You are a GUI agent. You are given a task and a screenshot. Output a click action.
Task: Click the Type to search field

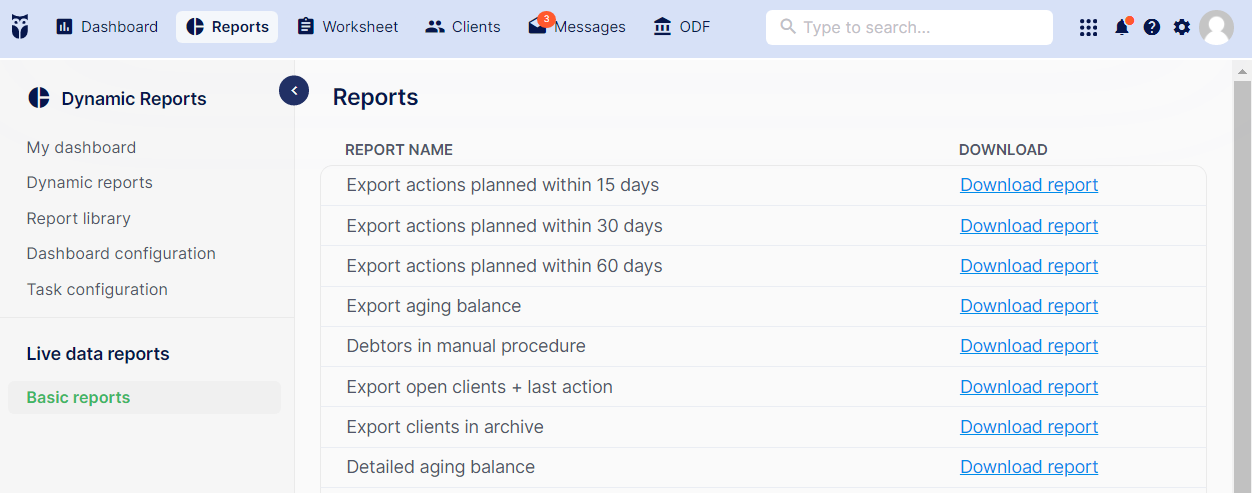click(x=909, y=28)
